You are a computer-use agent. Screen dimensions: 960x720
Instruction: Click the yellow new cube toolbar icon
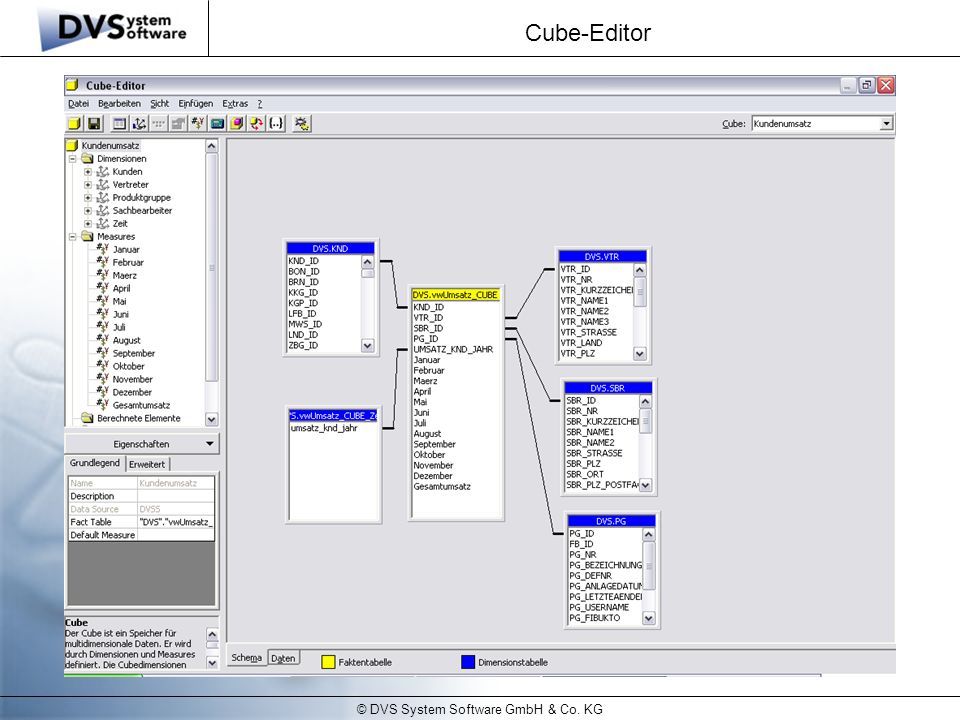point(75,124)
